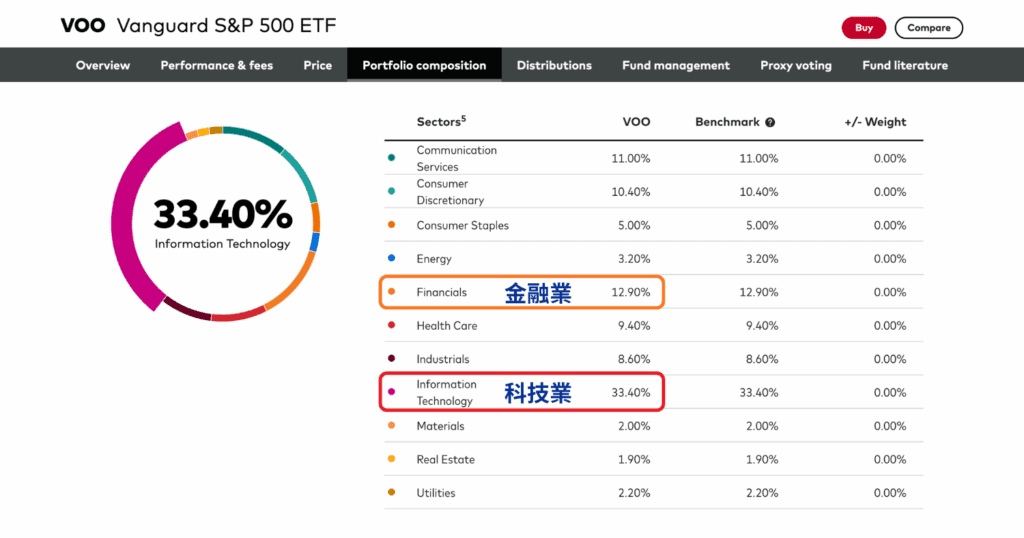
Task: Open the Overview tab
Action: coord(103,65)
